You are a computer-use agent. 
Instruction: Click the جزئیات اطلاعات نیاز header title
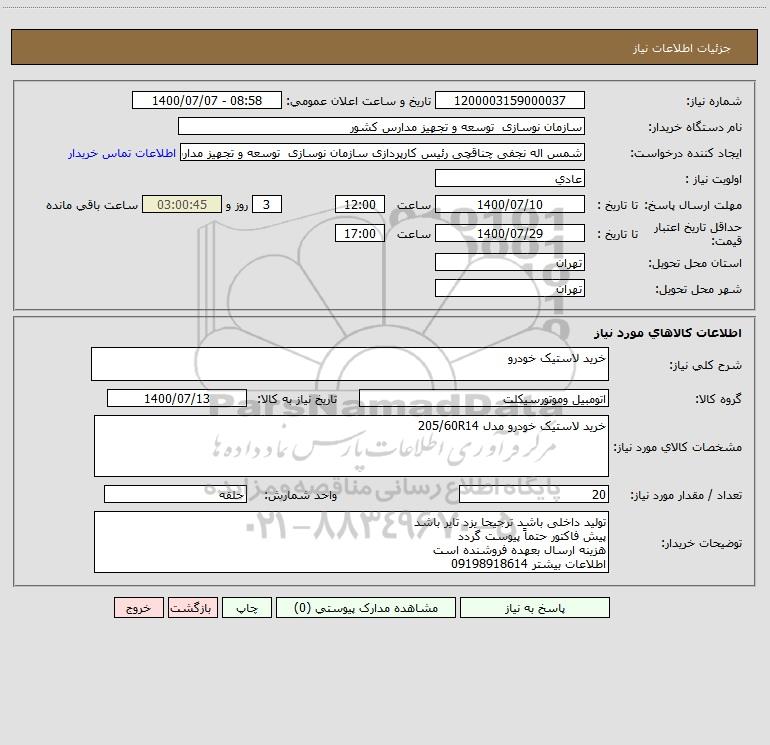click(682, 48)
